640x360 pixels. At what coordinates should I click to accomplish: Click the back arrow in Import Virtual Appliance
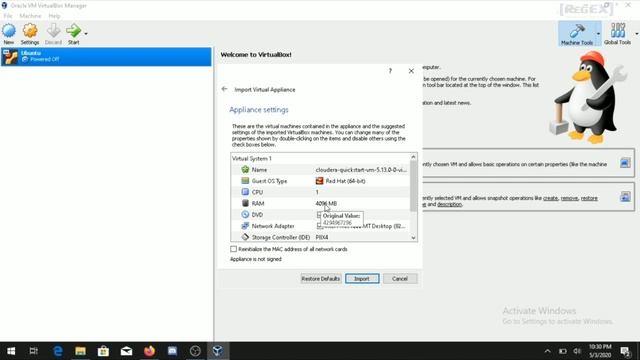pos(224,89)
